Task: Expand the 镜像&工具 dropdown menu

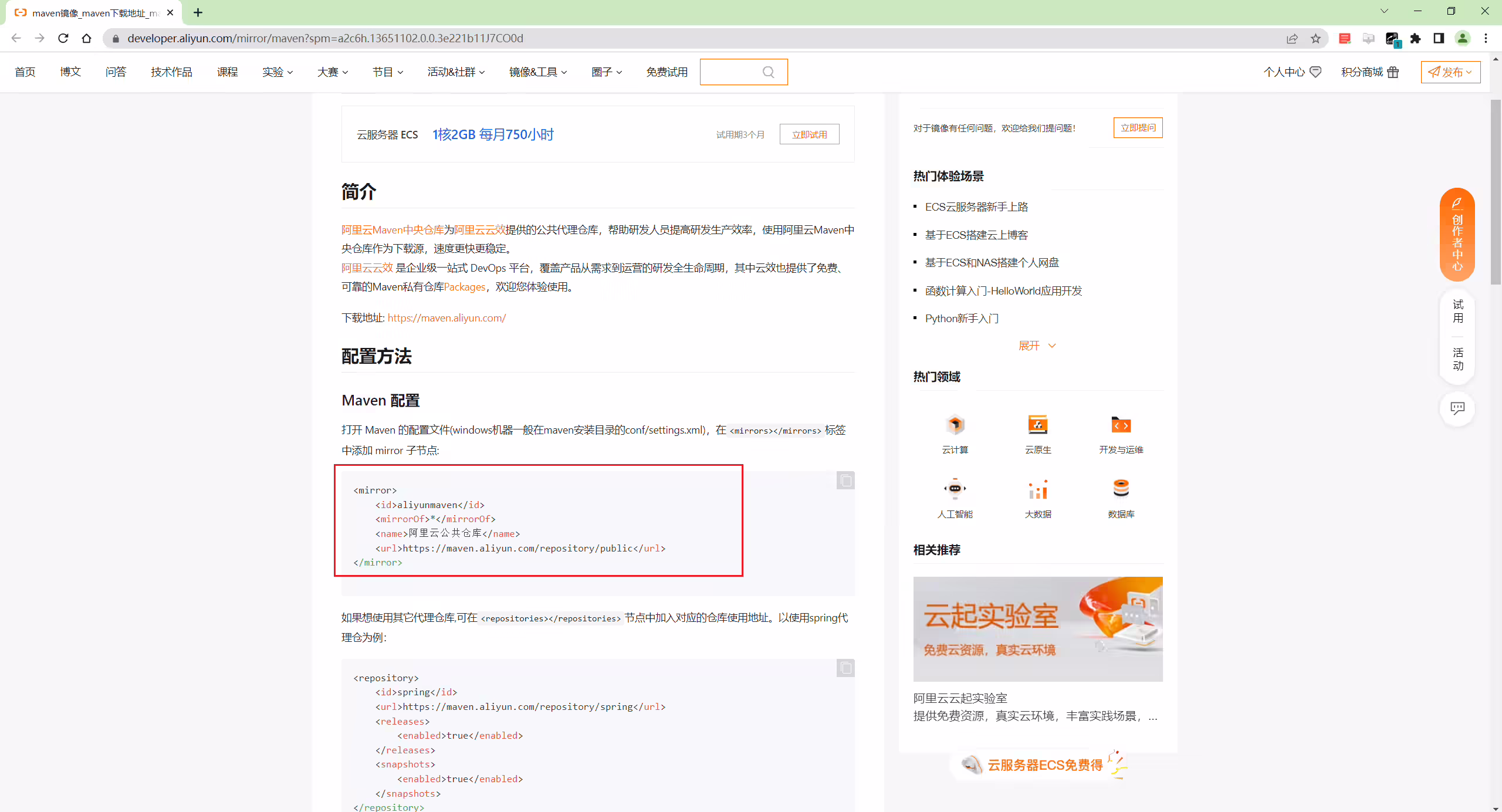Action: (538, 72)
